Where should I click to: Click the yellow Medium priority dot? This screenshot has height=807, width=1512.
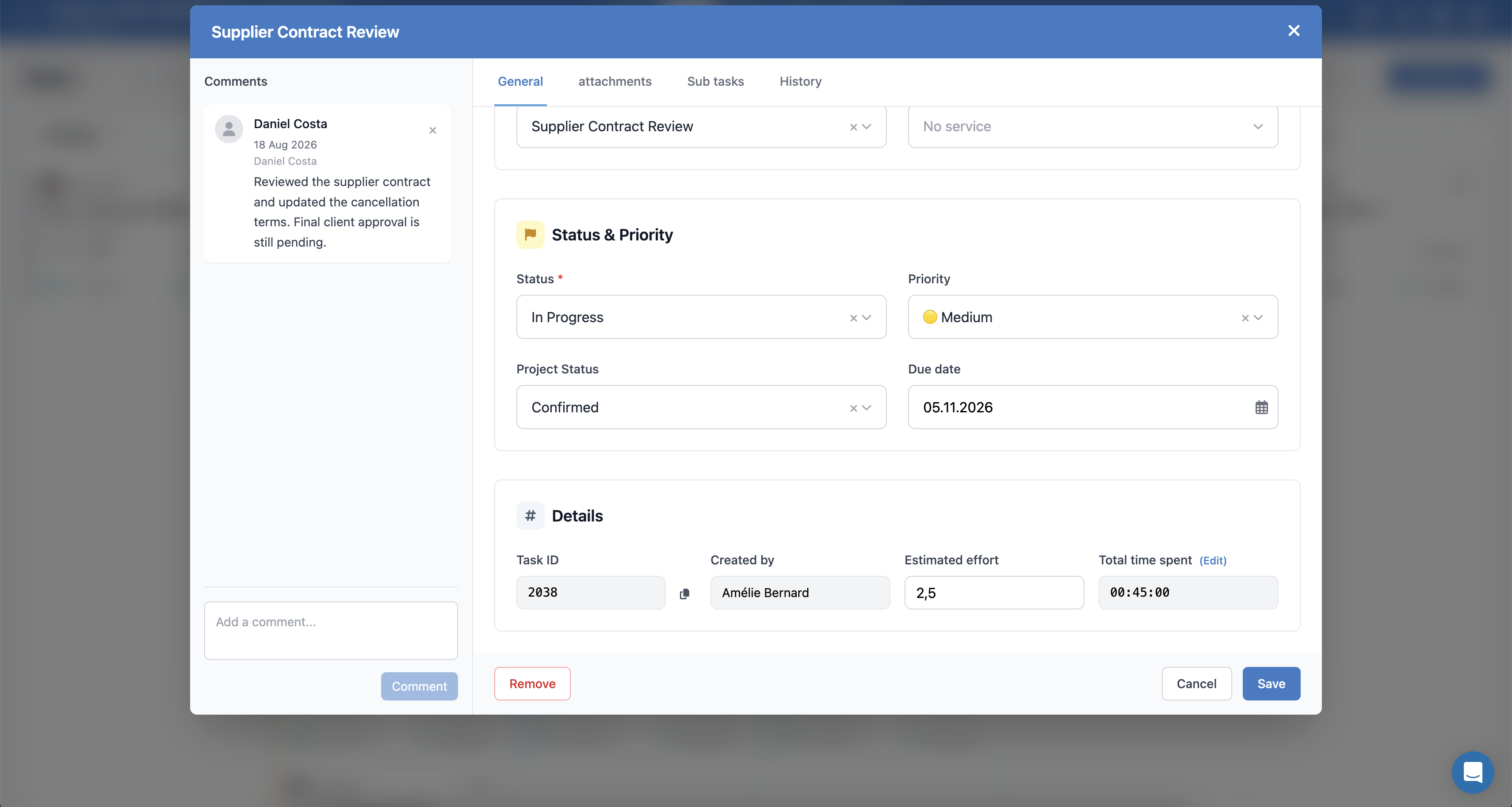(x=930, y=317)
